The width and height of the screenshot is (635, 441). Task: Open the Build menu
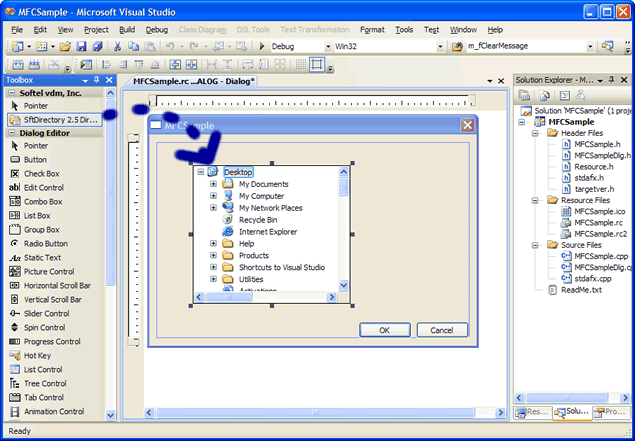tap(126, 30)
